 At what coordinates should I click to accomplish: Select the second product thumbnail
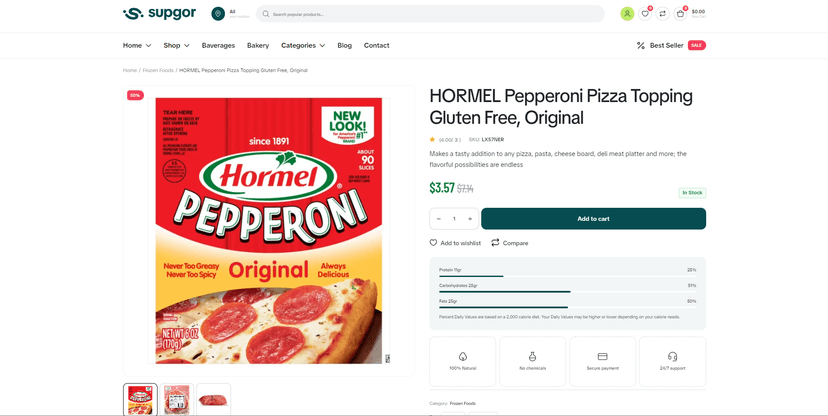click(x=177, y=400)
